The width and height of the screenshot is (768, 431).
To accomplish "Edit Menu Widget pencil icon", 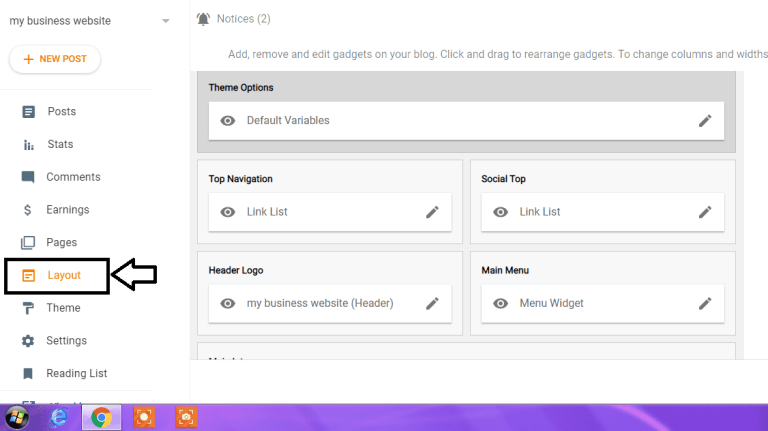I will (705, 304).
